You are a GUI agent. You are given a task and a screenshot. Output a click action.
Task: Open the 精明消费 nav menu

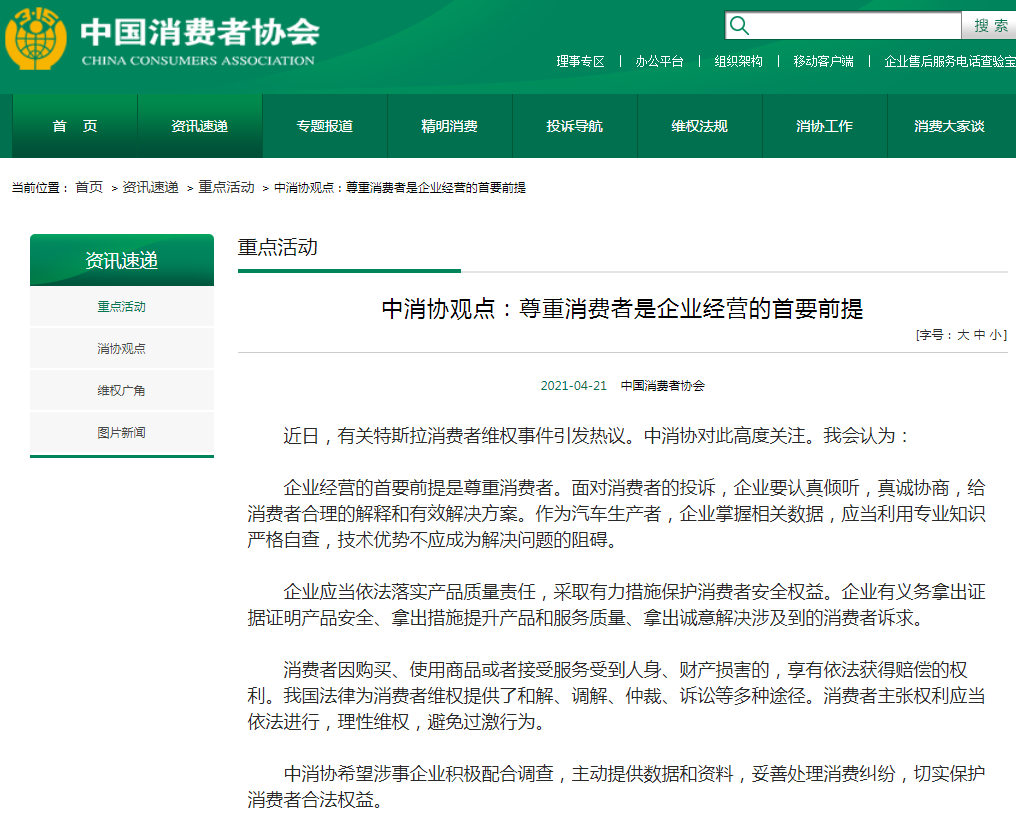450,126
